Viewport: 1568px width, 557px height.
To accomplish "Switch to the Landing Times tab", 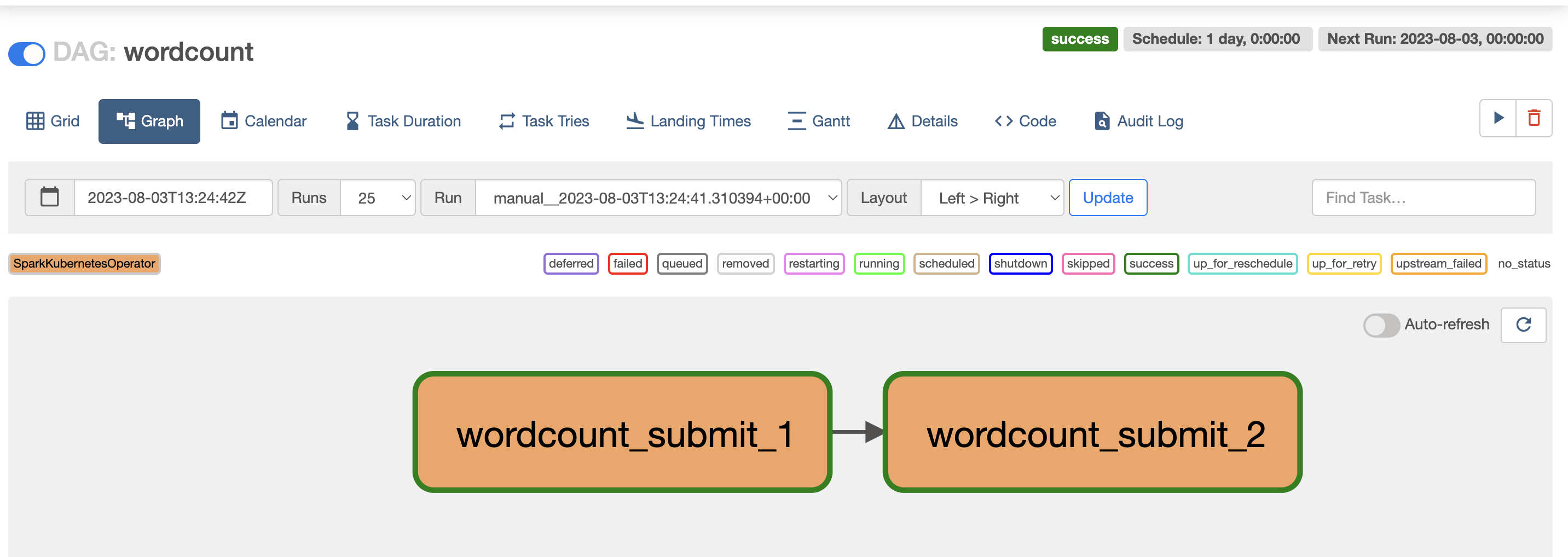I will tap(688, 121).
